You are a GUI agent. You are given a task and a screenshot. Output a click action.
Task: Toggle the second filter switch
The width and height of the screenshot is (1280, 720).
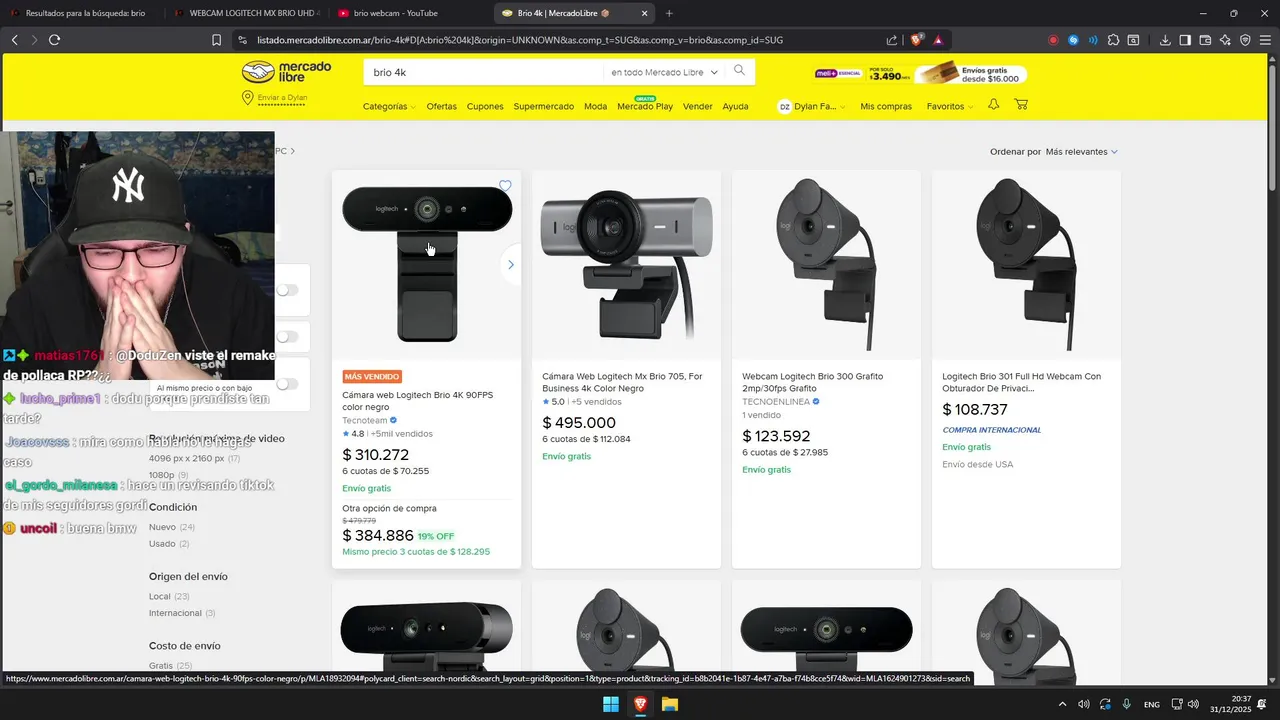point(287,337)
